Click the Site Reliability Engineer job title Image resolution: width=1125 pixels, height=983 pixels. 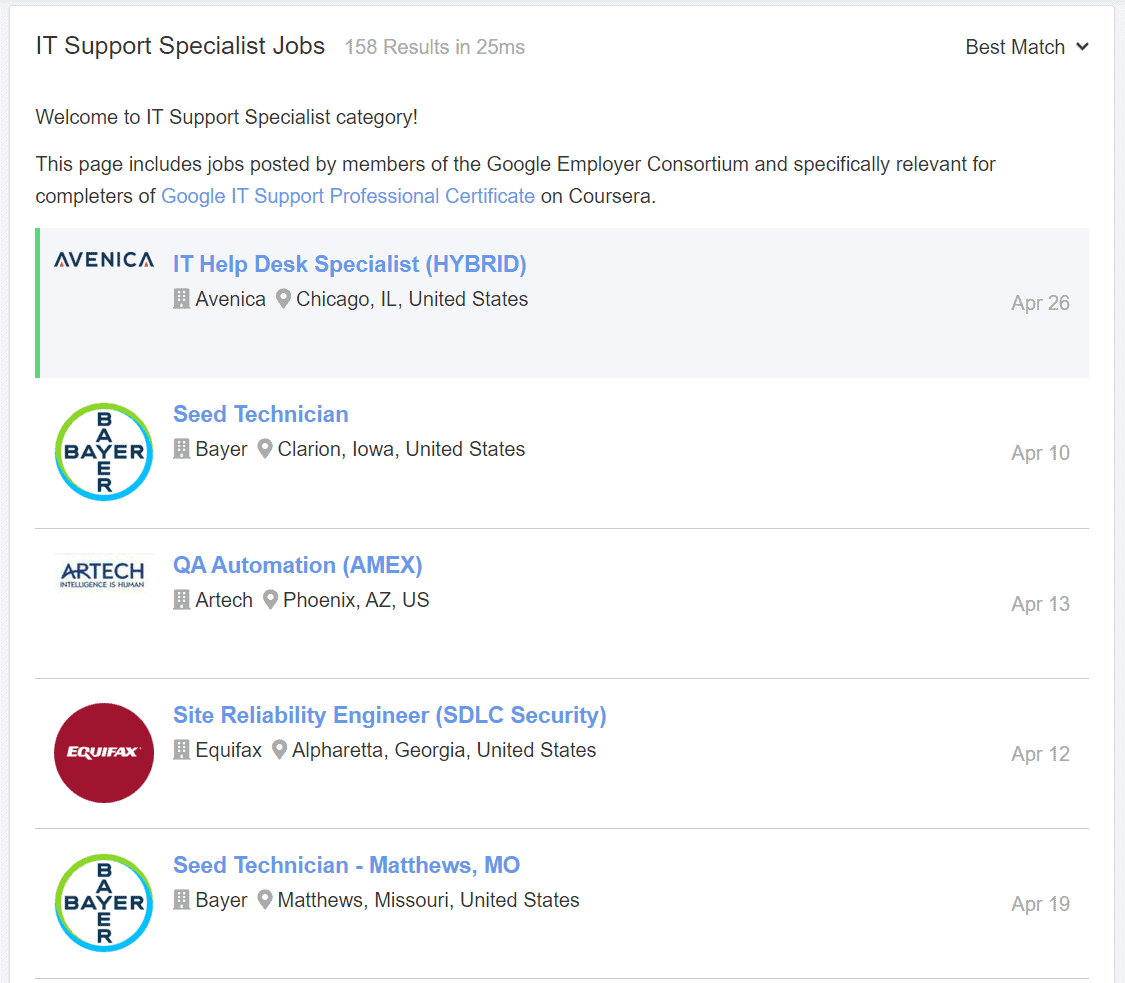pyautogui.click(x=389, y=714)
